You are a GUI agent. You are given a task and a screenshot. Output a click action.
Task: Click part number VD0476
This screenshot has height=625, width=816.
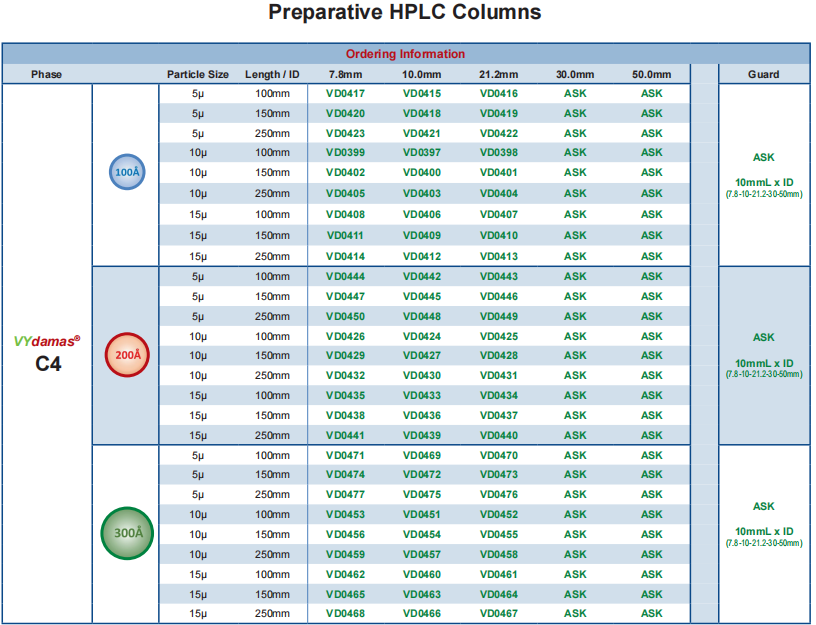click(x=499, y=494)
